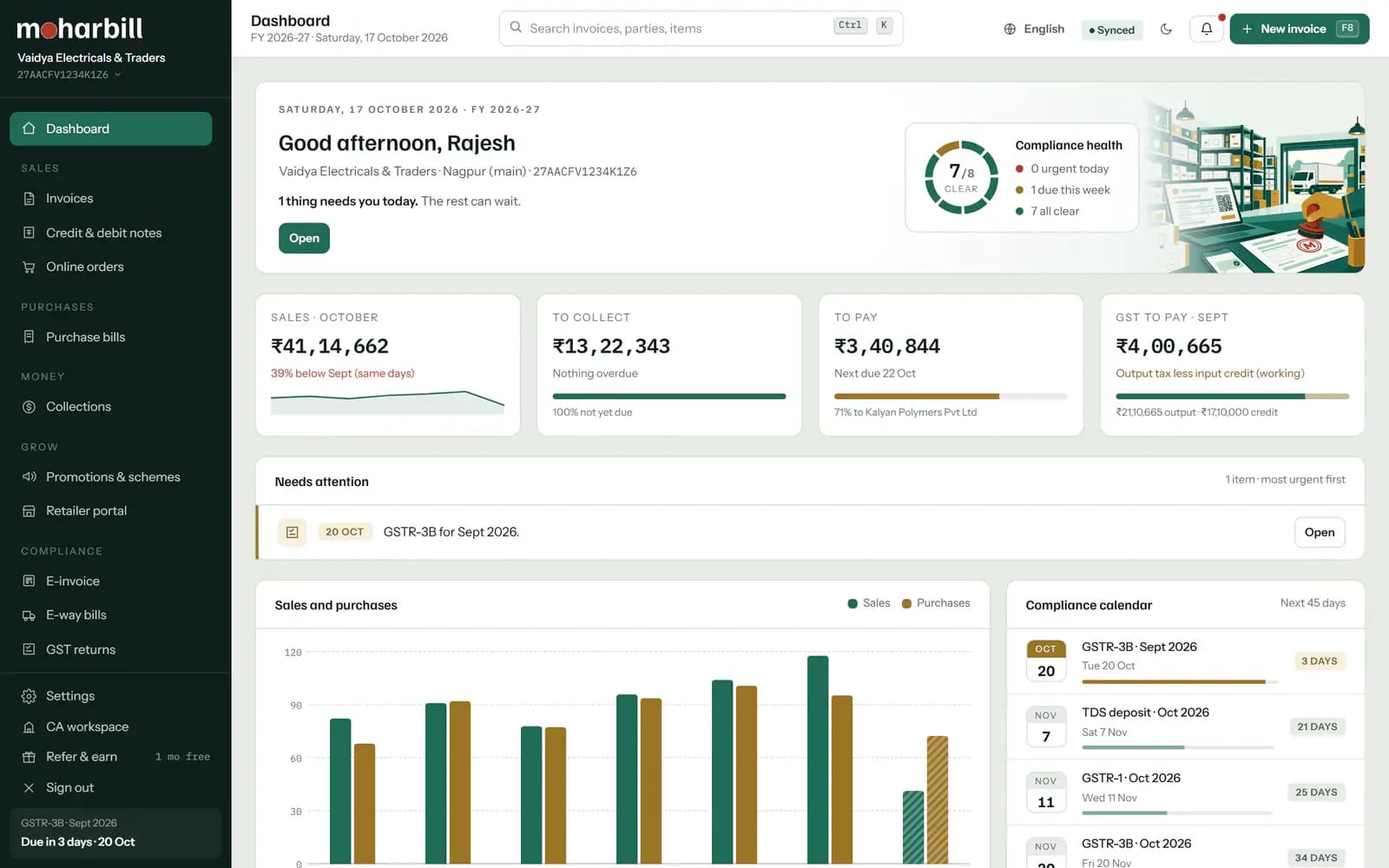Select GSTR-3B Sept 2026 calendar entry
The height and width of the screenshot is (868, 1389).
(1186, 661)
